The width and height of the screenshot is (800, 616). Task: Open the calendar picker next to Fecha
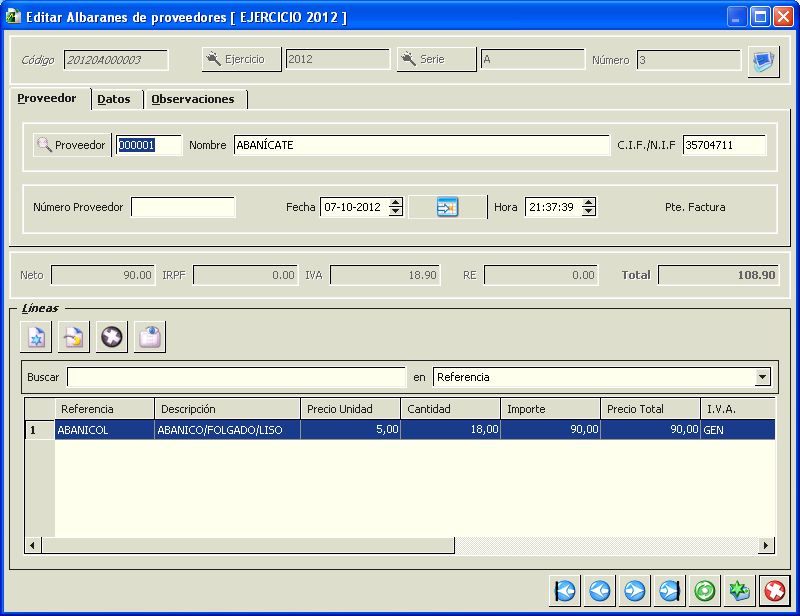point(447,207)
